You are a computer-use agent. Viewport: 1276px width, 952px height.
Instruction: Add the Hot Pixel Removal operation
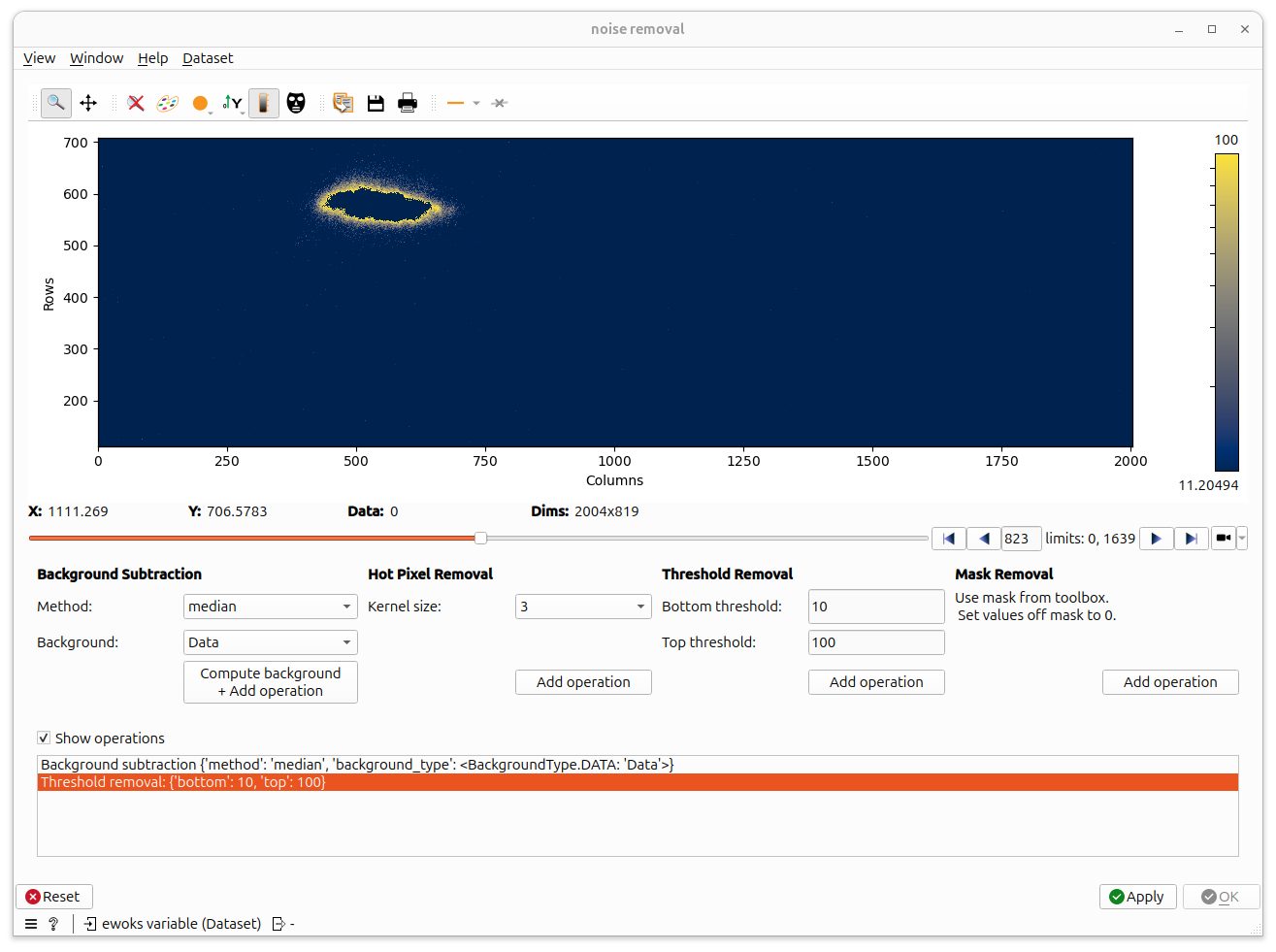[x=583, y=682]
